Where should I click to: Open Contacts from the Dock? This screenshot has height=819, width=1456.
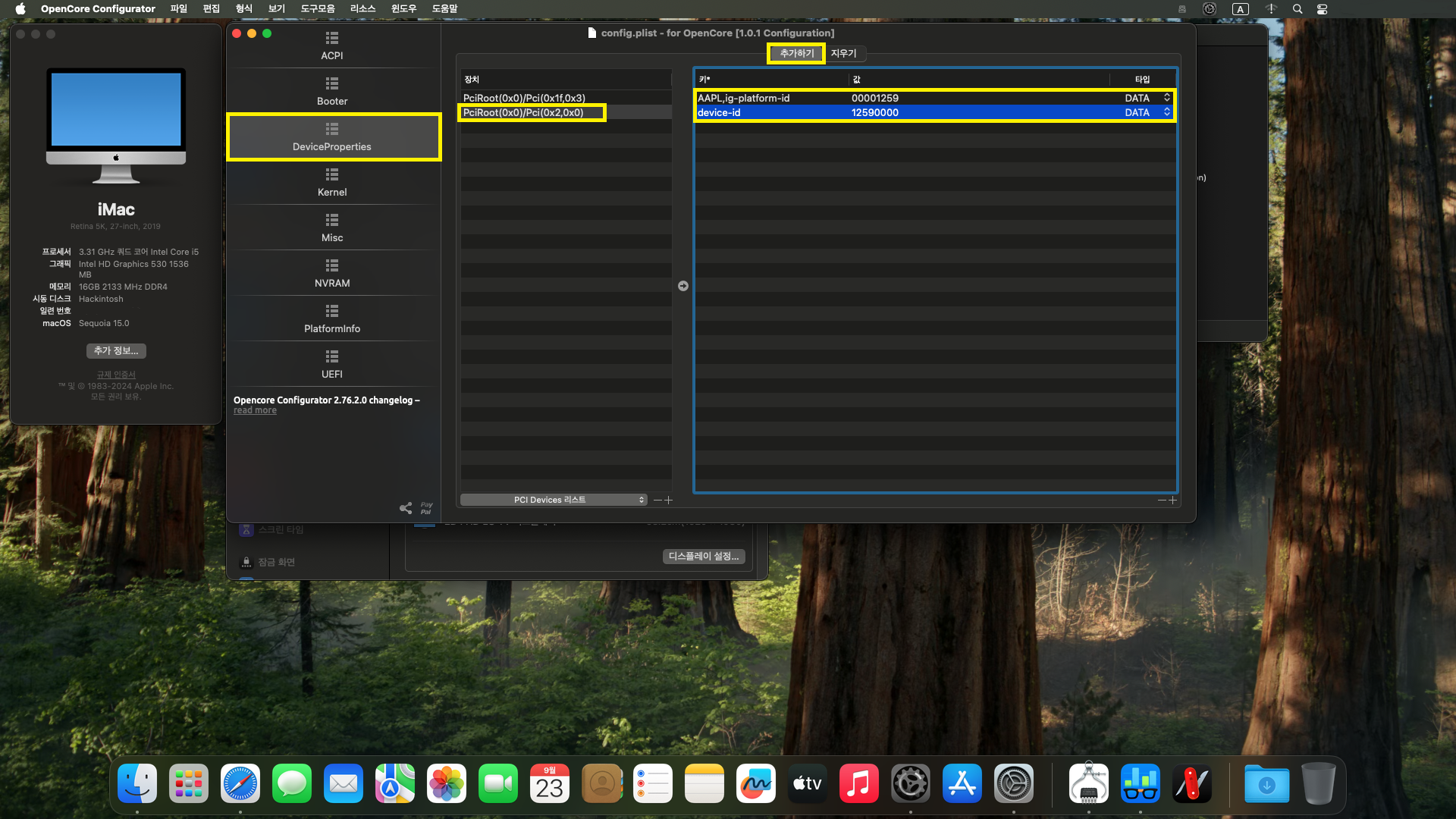(601, 783)
